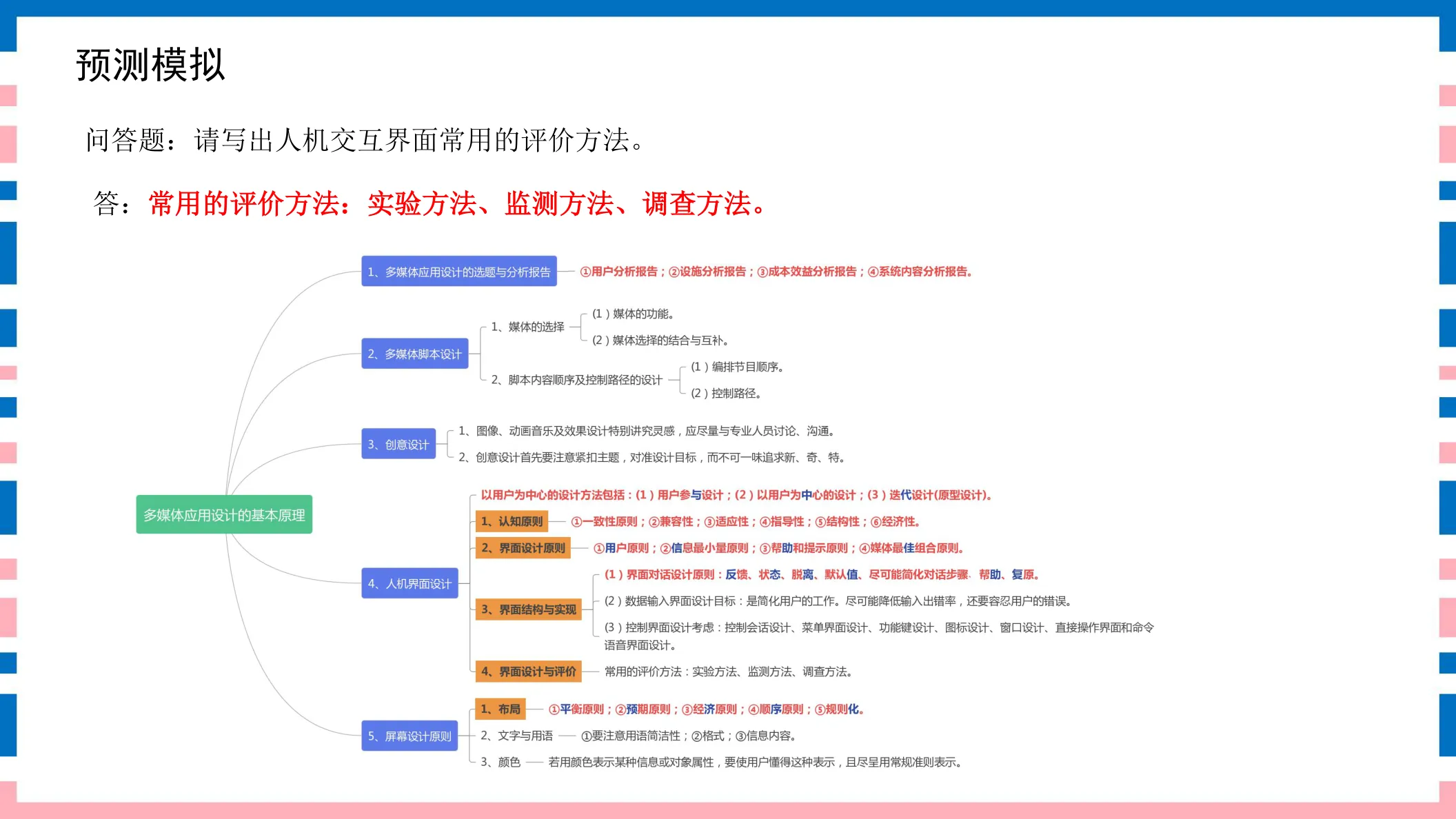Image resolution: width=1456 pixels, height=819 pixels.
Task: Click the text (2)控制路径
Action: 727,393
